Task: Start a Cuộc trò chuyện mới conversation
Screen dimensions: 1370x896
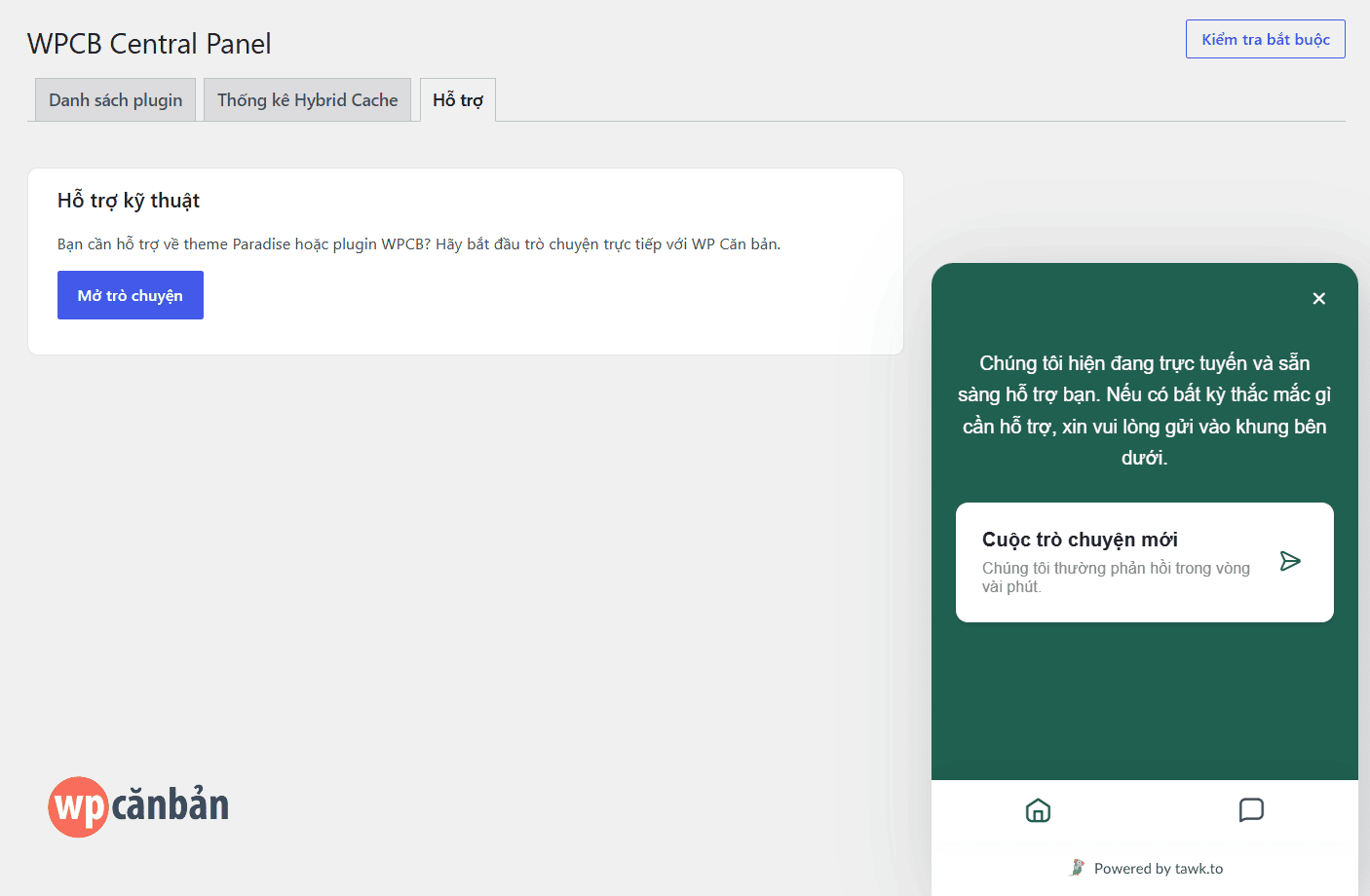Action: pos(1144,562)
